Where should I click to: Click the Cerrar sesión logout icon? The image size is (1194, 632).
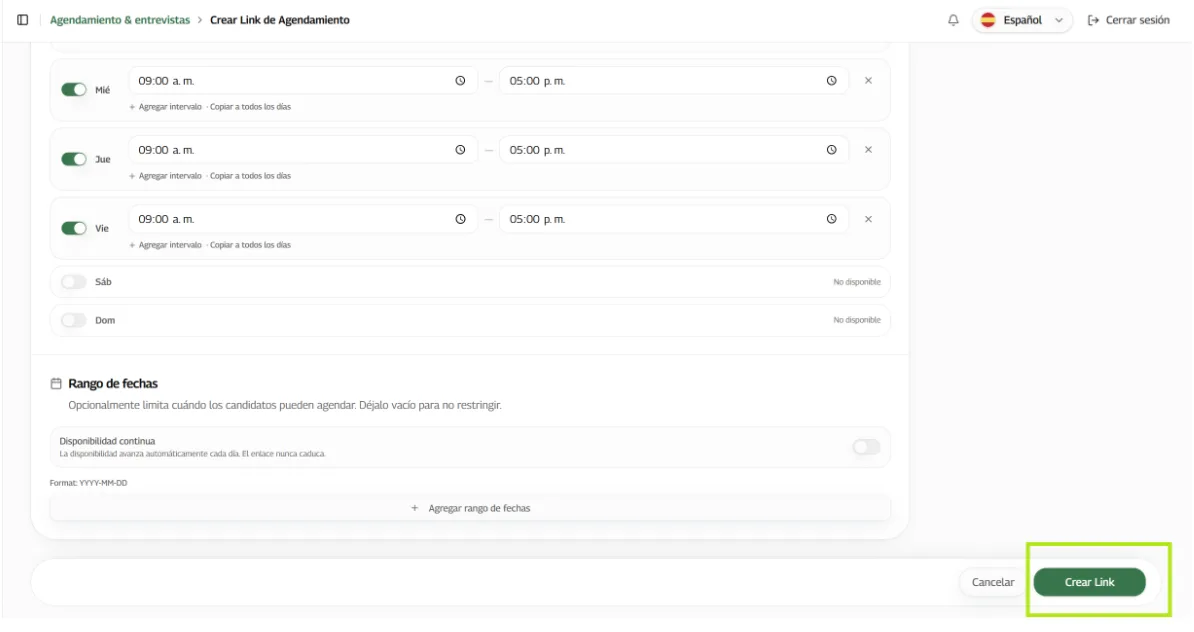click(1093, 21)
